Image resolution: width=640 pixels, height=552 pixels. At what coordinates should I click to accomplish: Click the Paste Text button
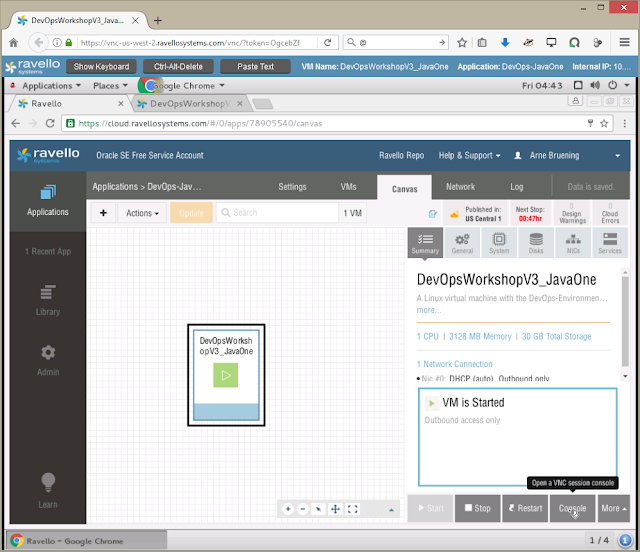tap(256, 67)
